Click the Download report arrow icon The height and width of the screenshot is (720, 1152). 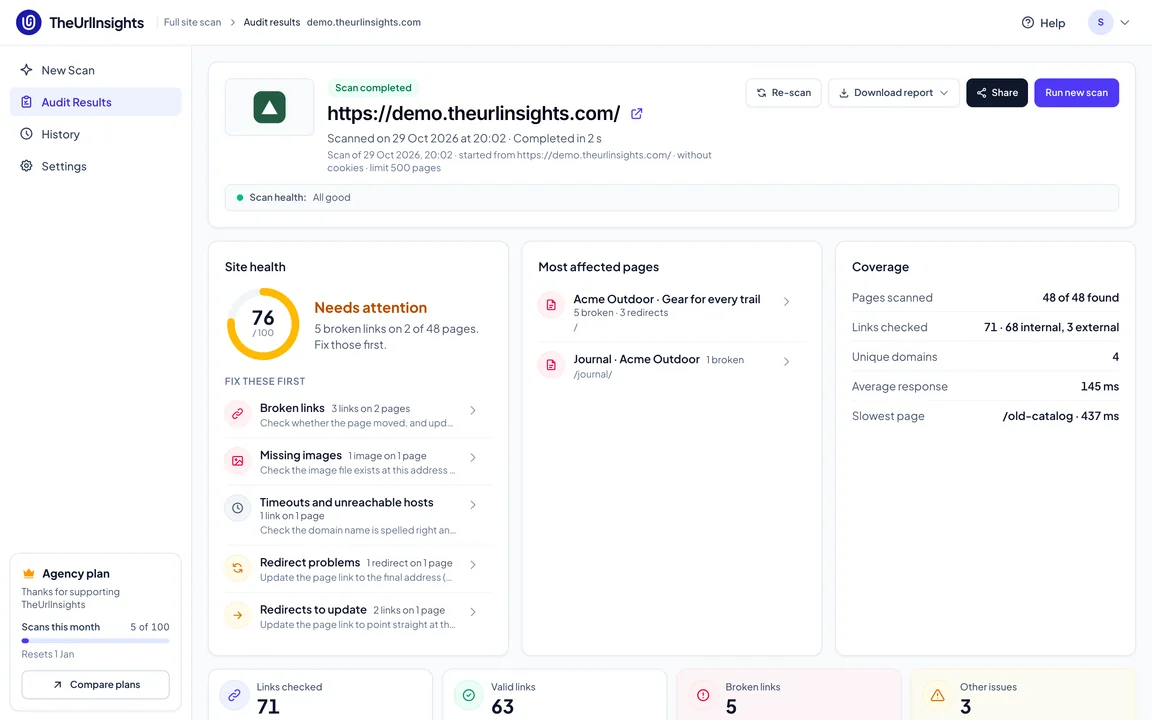[x=844, y=93]
